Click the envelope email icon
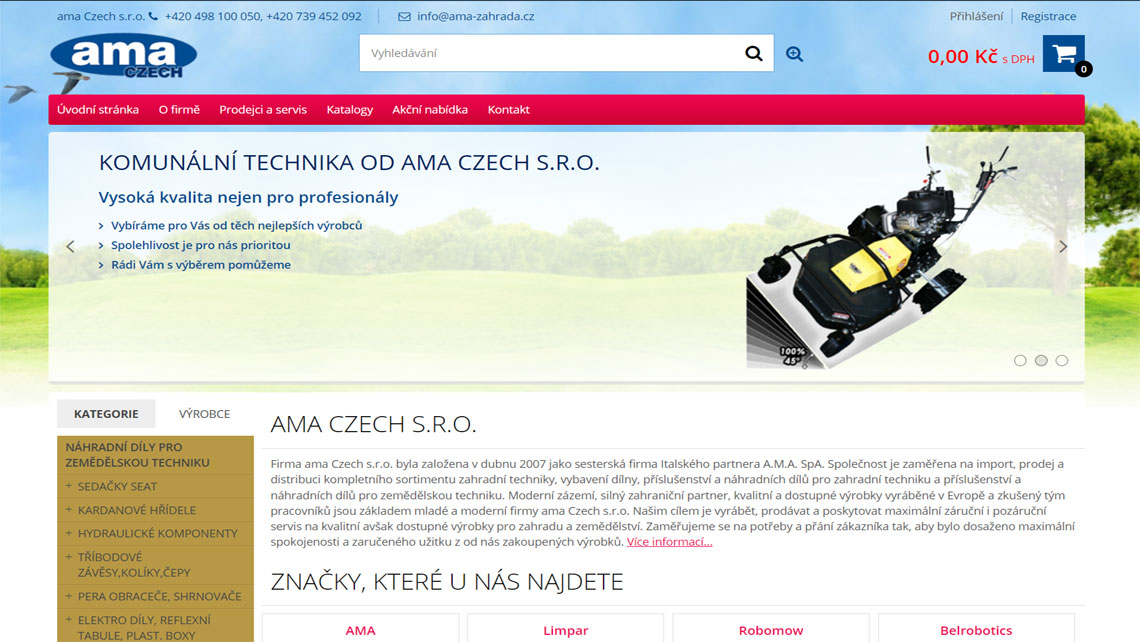The width and height of the screenshot is (1140, 642). (404, 17)
